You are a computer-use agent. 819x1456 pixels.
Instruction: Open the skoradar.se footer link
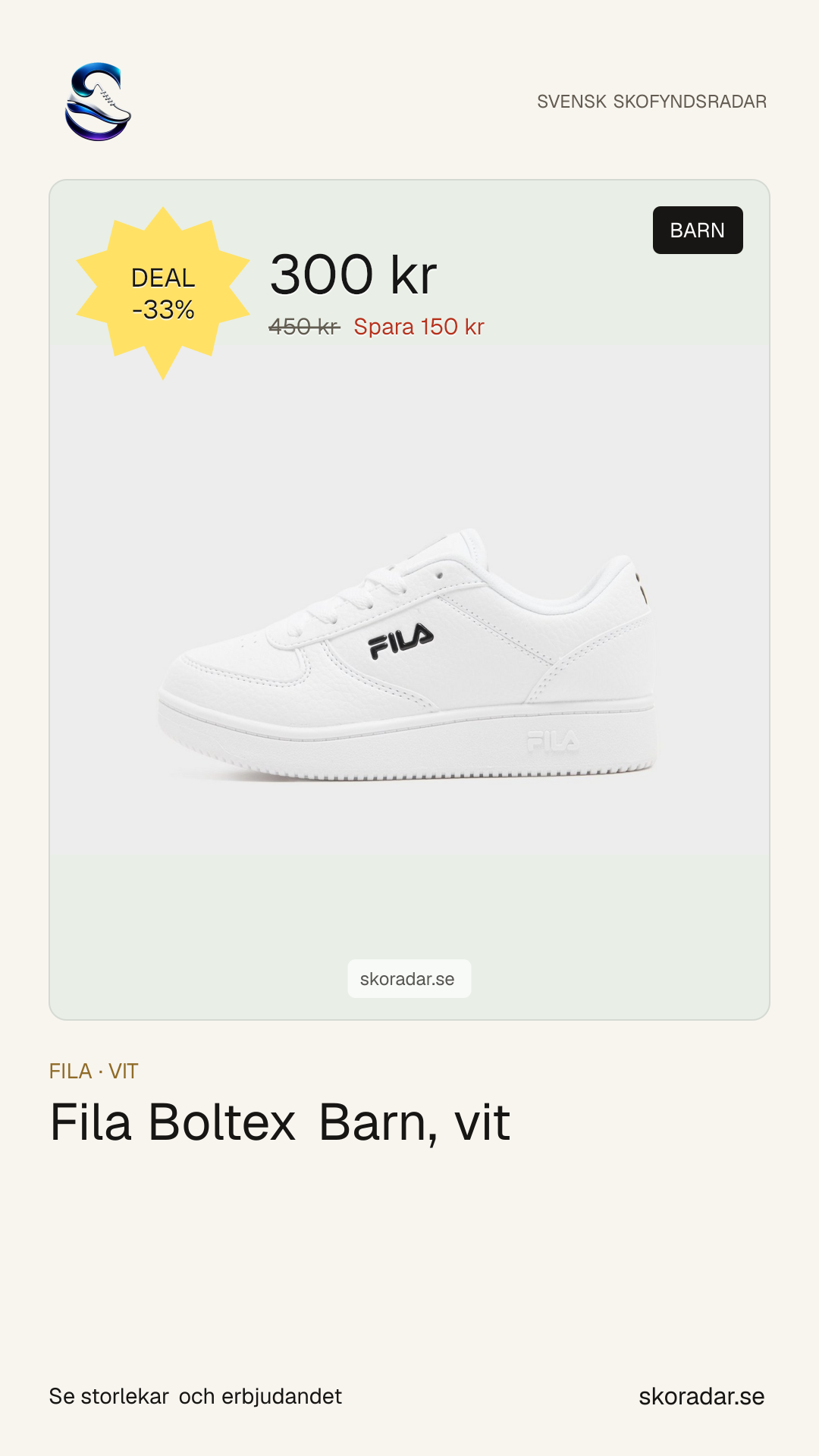(701, 1396)
